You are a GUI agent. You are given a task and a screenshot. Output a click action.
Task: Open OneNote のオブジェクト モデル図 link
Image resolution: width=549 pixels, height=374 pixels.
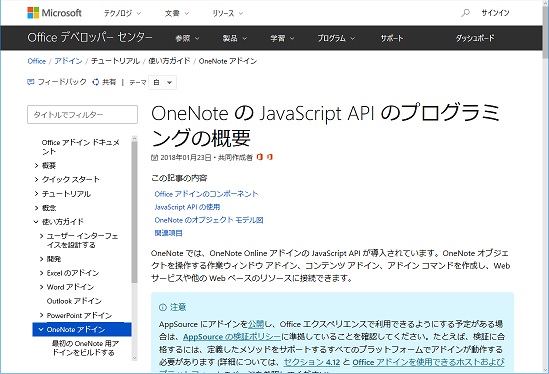(209, 220)
